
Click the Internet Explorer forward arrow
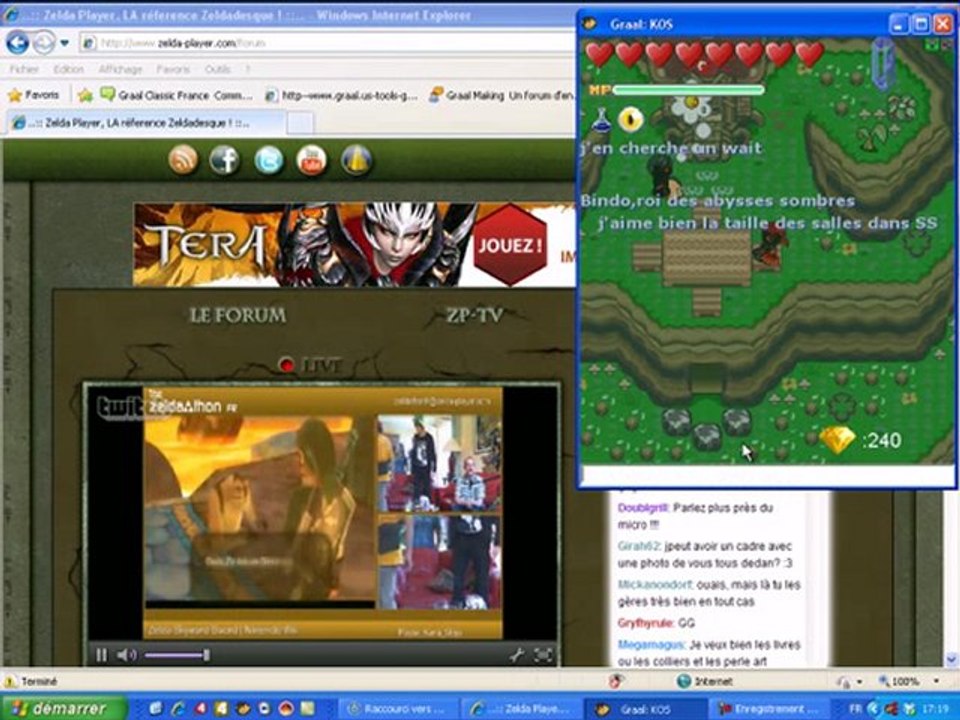pos(44,43)
